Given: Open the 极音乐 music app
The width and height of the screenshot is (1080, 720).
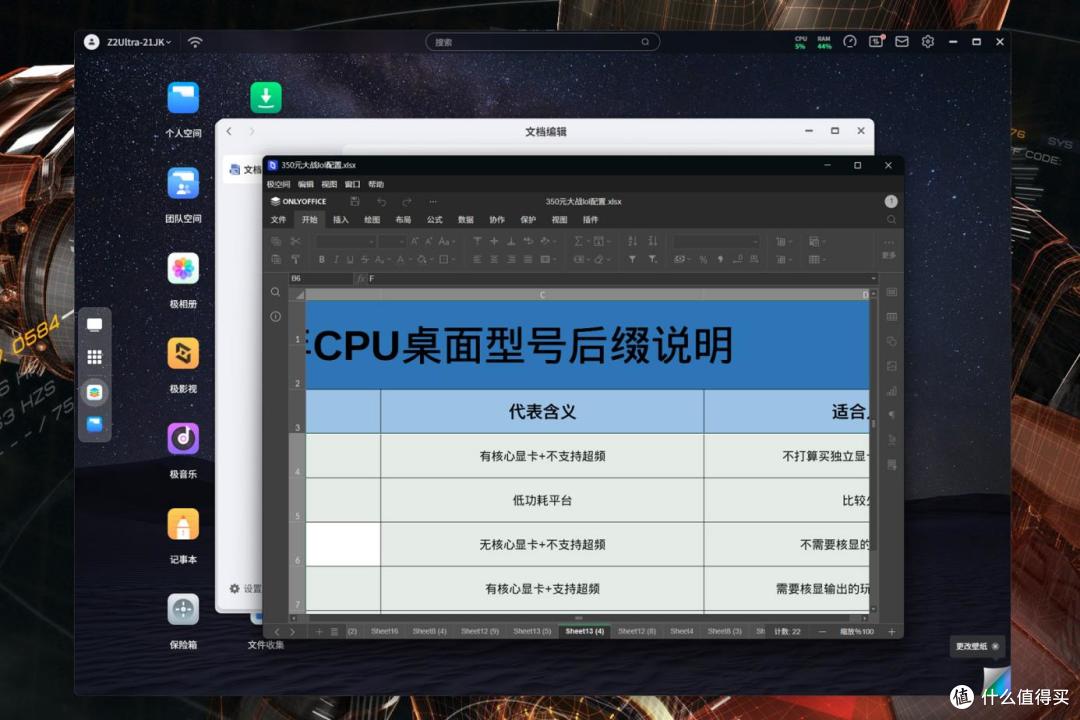Looking at the screenshot, I should pyautogui.click(x=183, y=439).
